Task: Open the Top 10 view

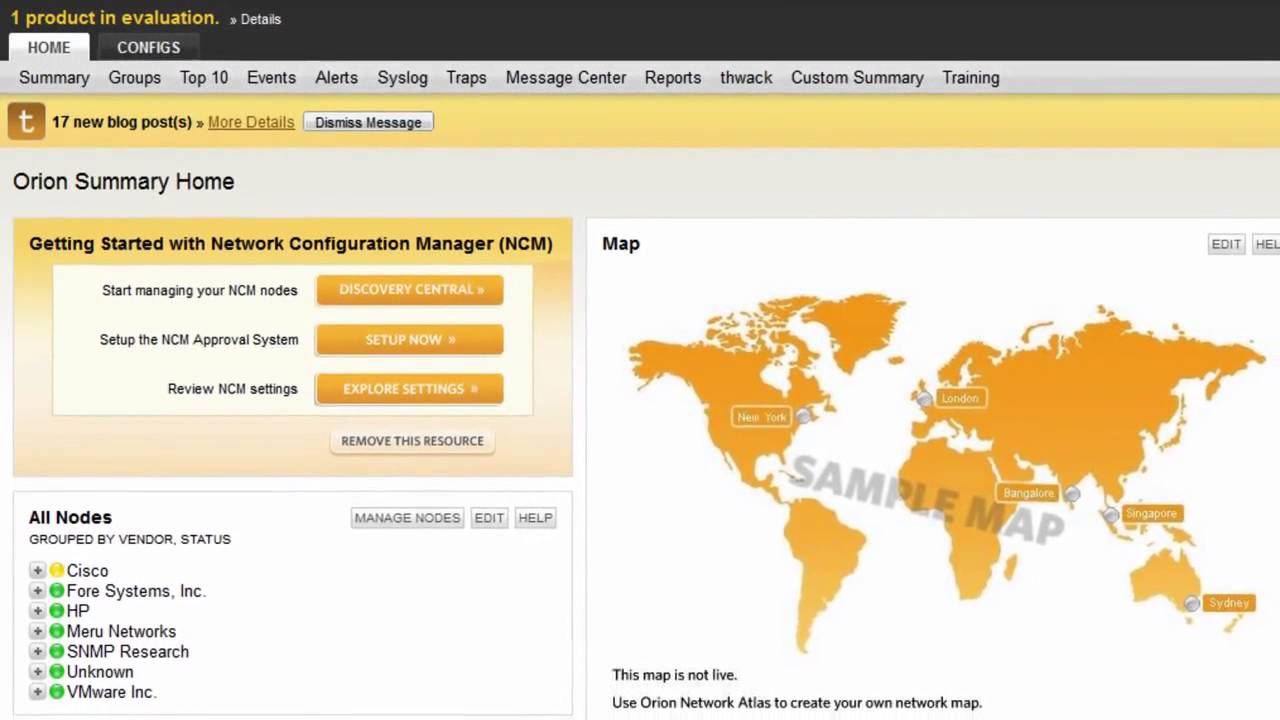Action: click(x=204, y=77)
